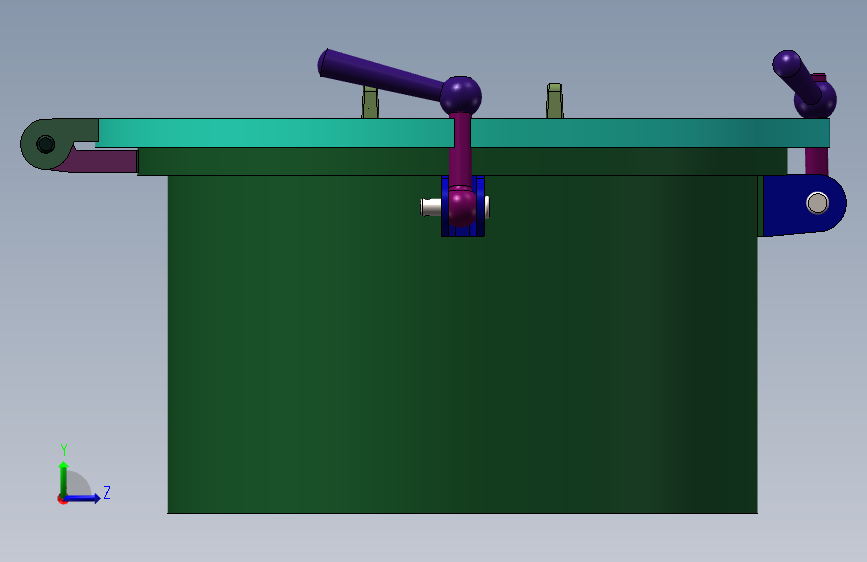The width and height of the screenshot is (867, 562).
Task: Select the blue clevis bracket at center
Action: (x=463, y=206)
